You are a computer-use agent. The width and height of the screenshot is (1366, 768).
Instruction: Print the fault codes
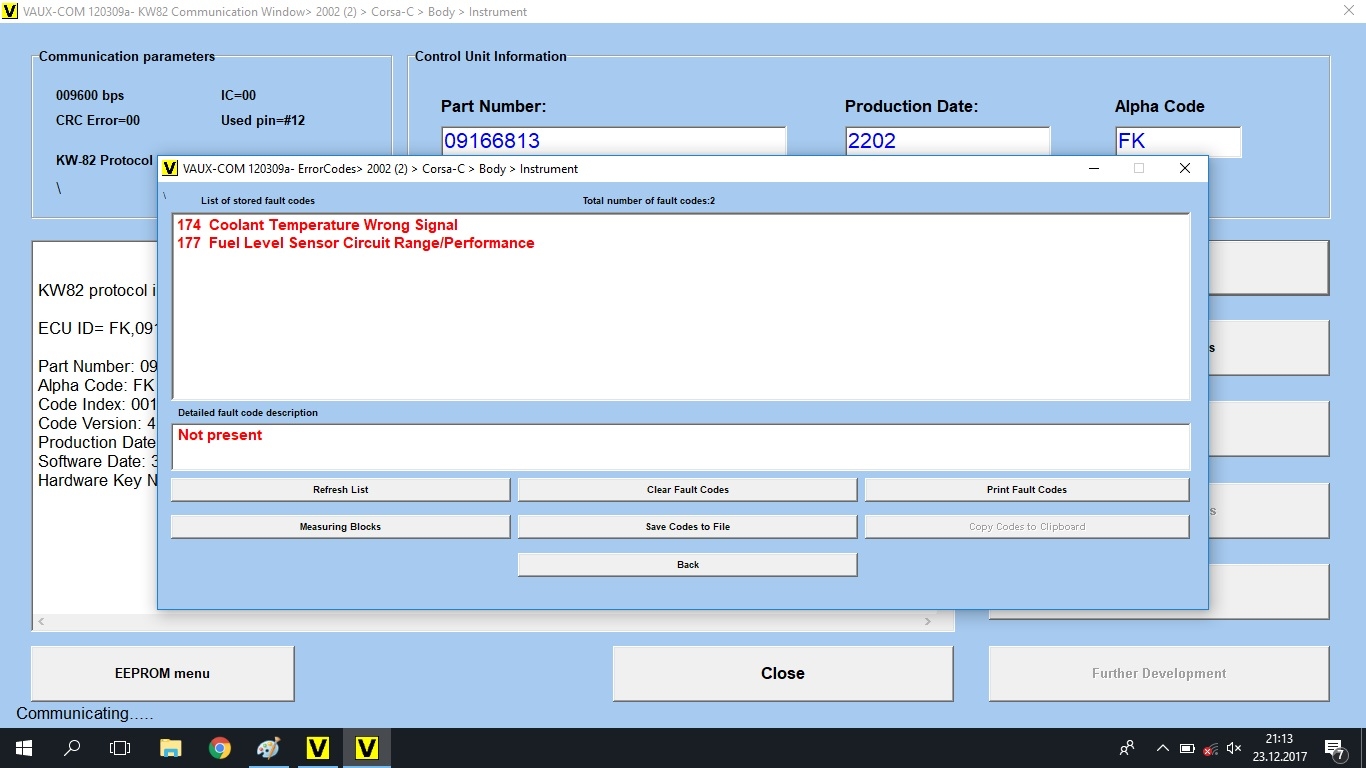[1026, 489]
